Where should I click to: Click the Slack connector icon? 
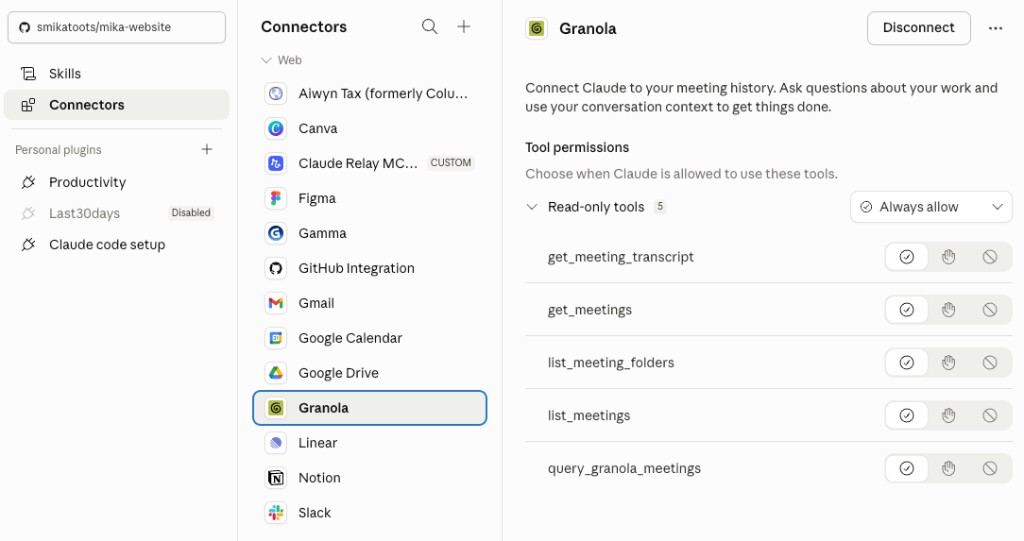(x=276, y=513)
